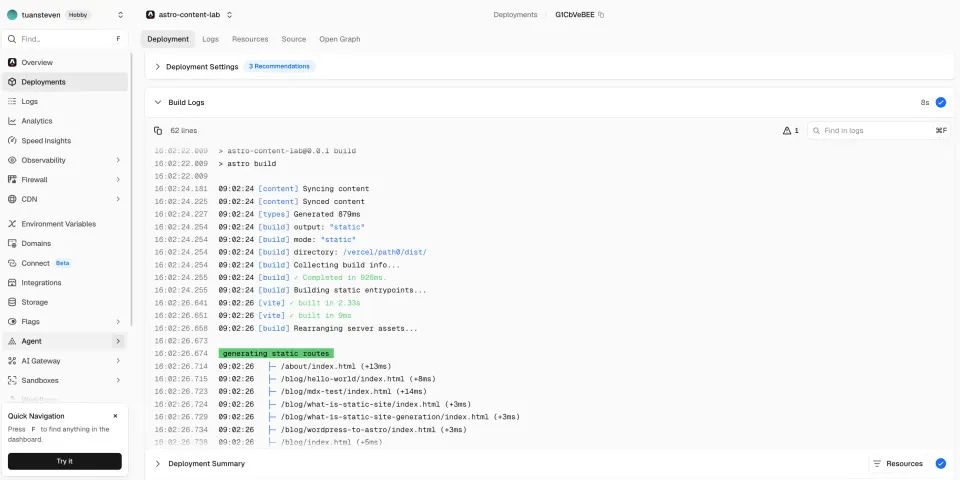Copy deployment ID G1CbVeBEE
Screen dimensions: 960x480
[x=601, y=15]
